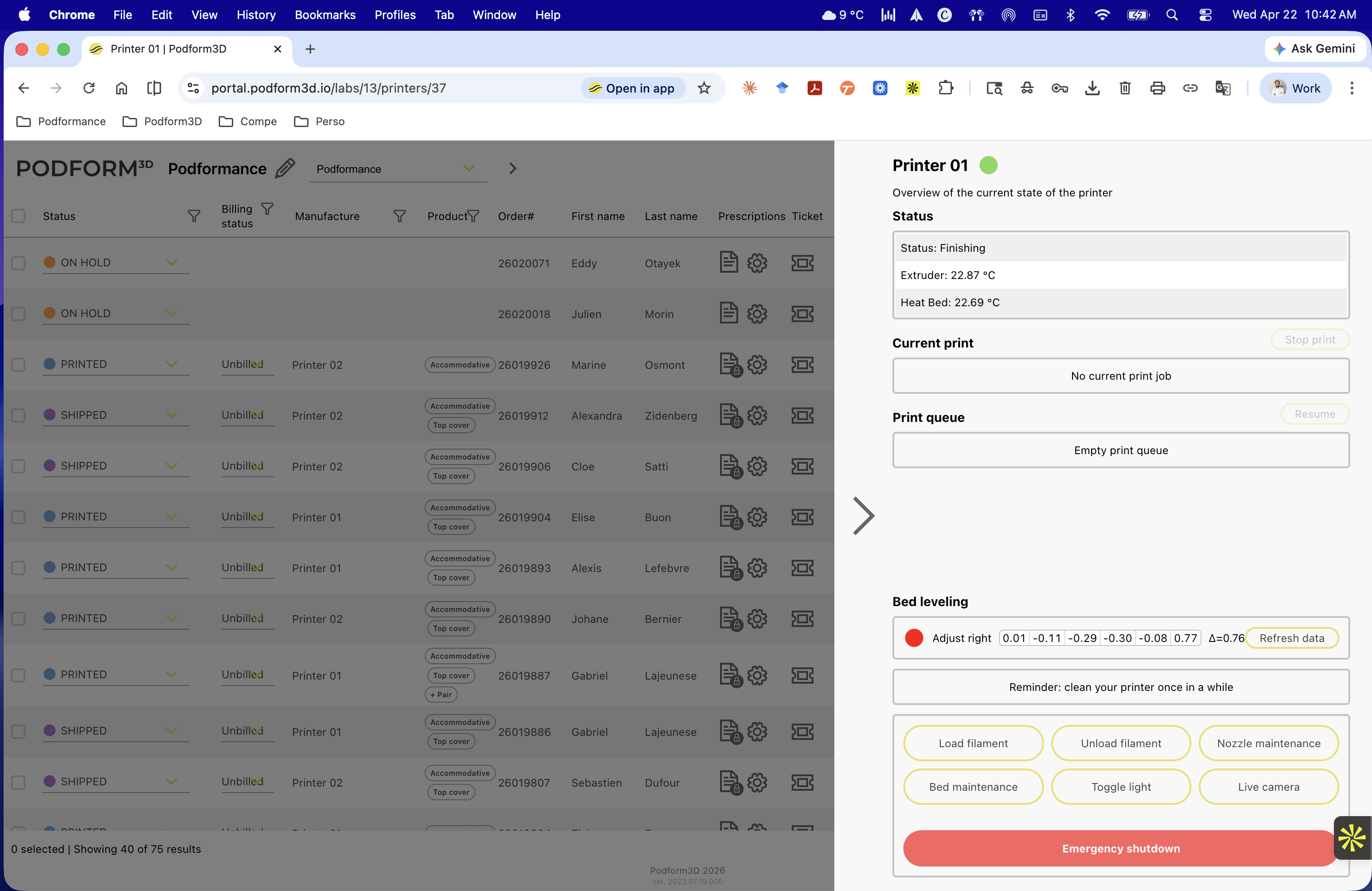Select the Julien Morin row checkbox

coord(19,313)
